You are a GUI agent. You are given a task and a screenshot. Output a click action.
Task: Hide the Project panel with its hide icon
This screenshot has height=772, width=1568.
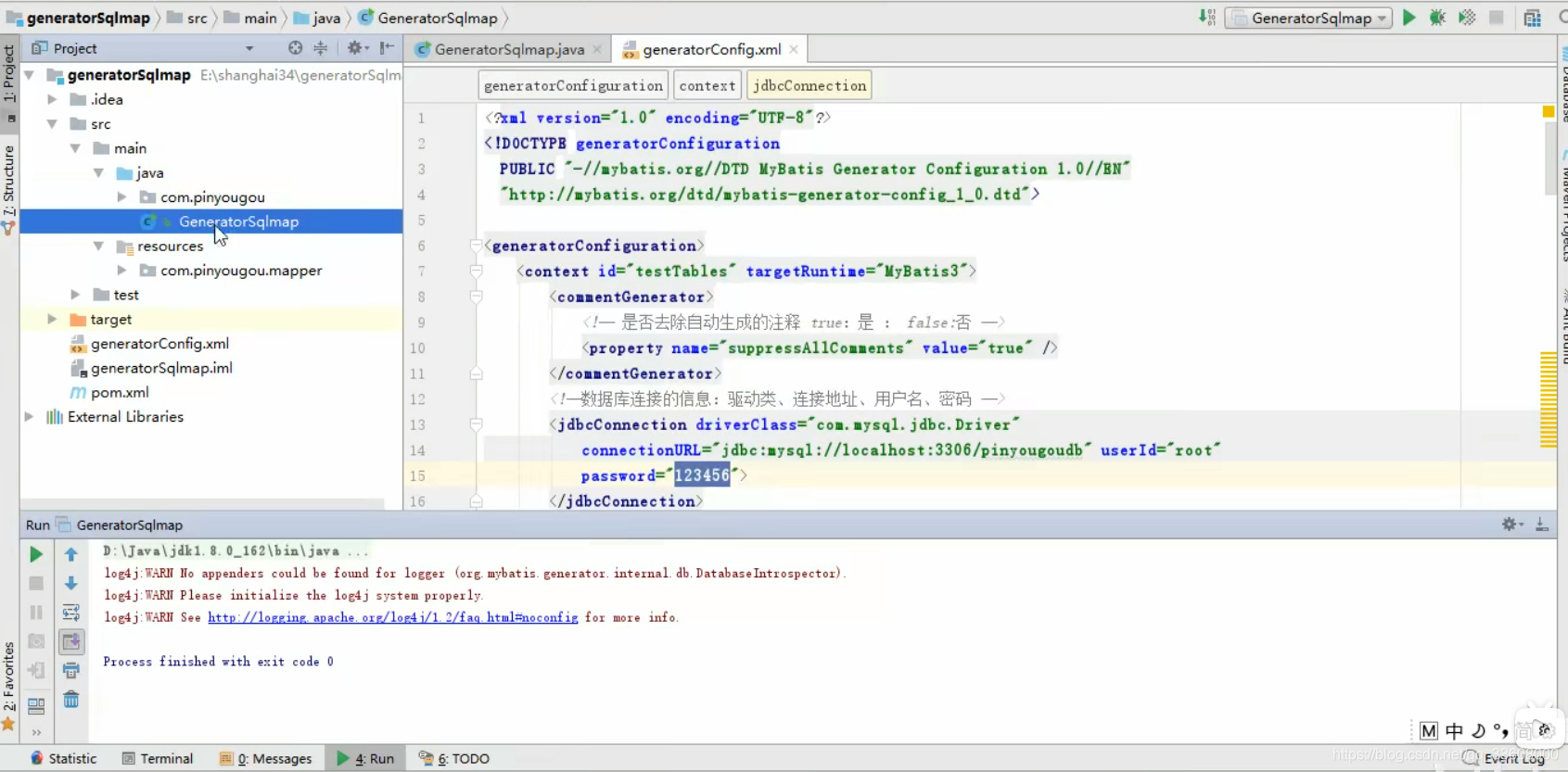(387, 48)
